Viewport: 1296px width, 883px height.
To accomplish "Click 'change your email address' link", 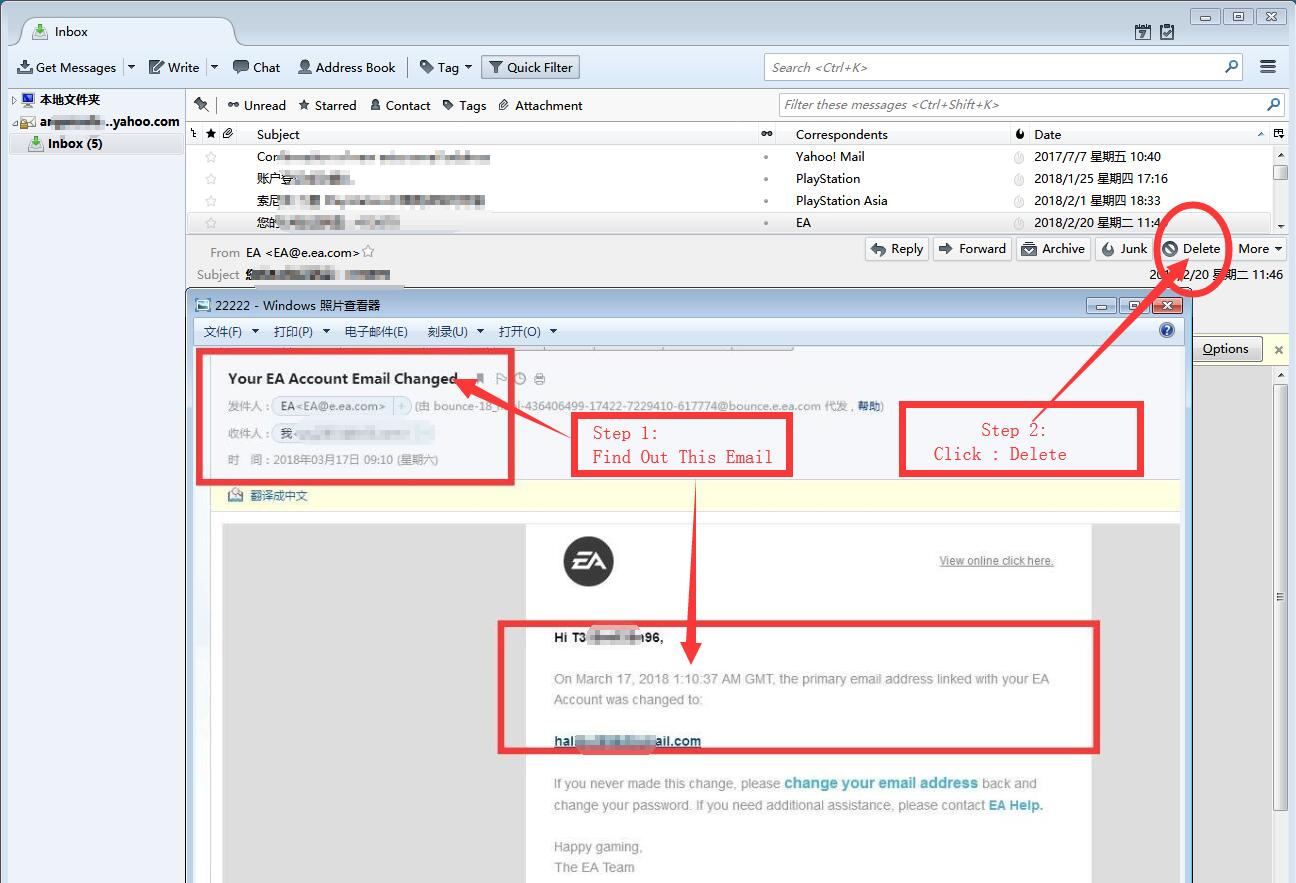I will point(881,783).
